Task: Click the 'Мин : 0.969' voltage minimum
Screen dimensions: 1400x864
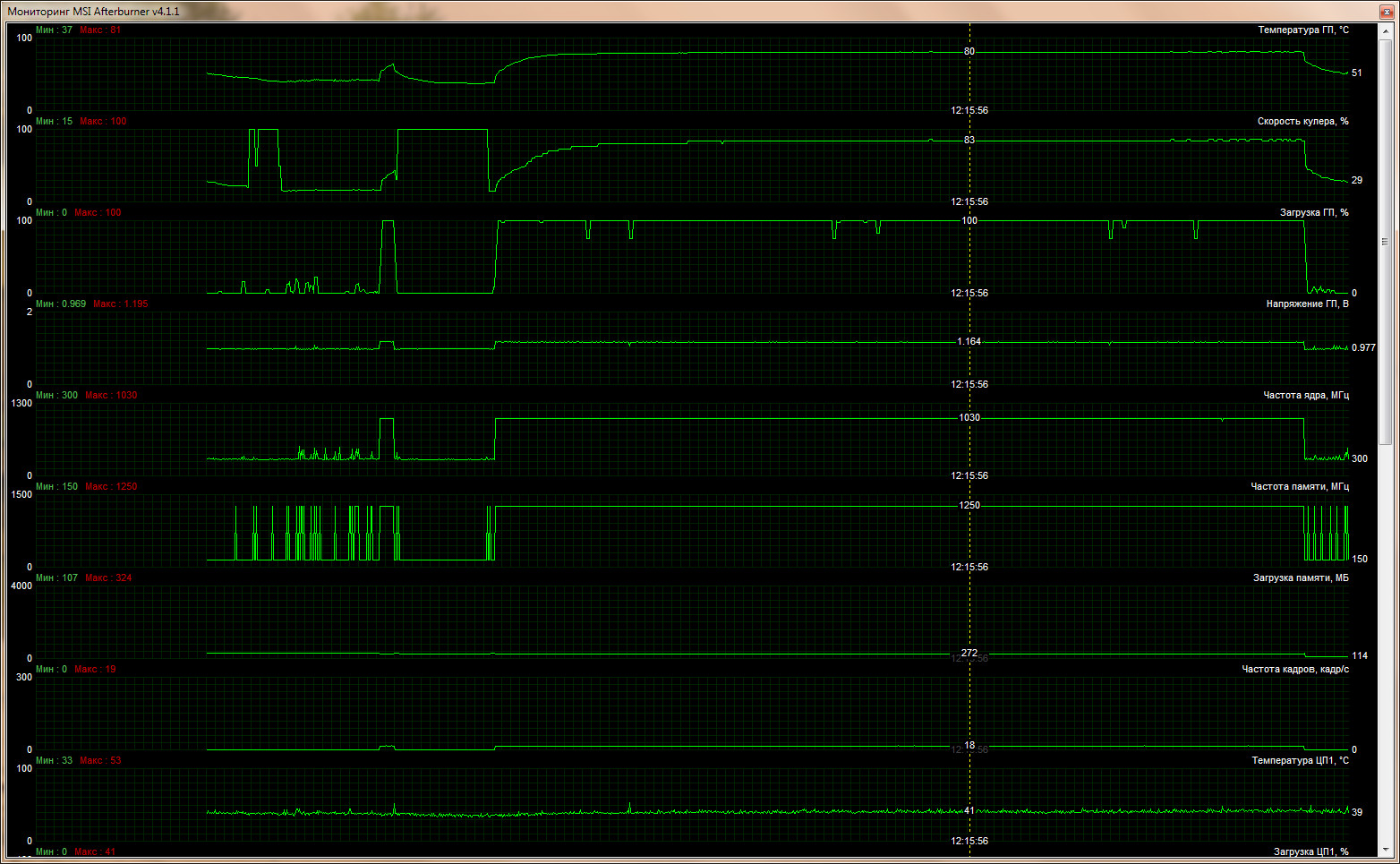Action: [61, 304]
